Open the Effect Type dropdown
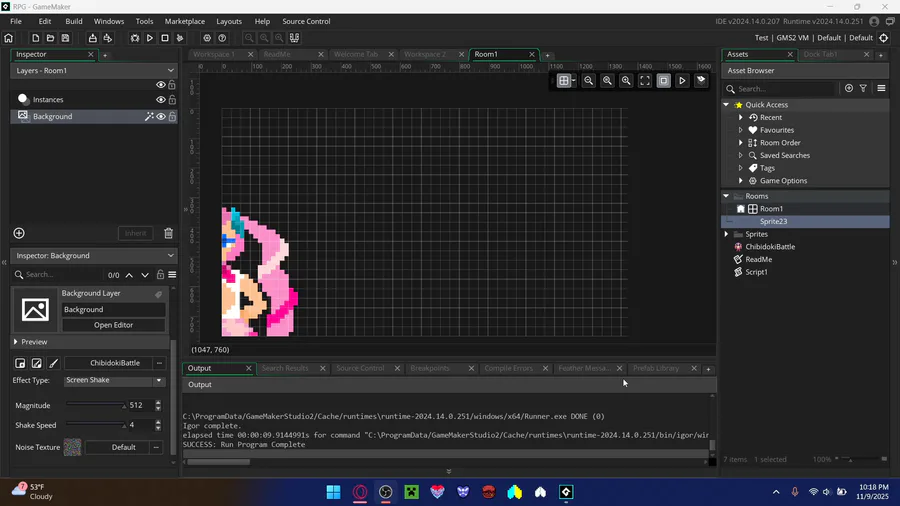The image size is (900, 506). [115, 380]
